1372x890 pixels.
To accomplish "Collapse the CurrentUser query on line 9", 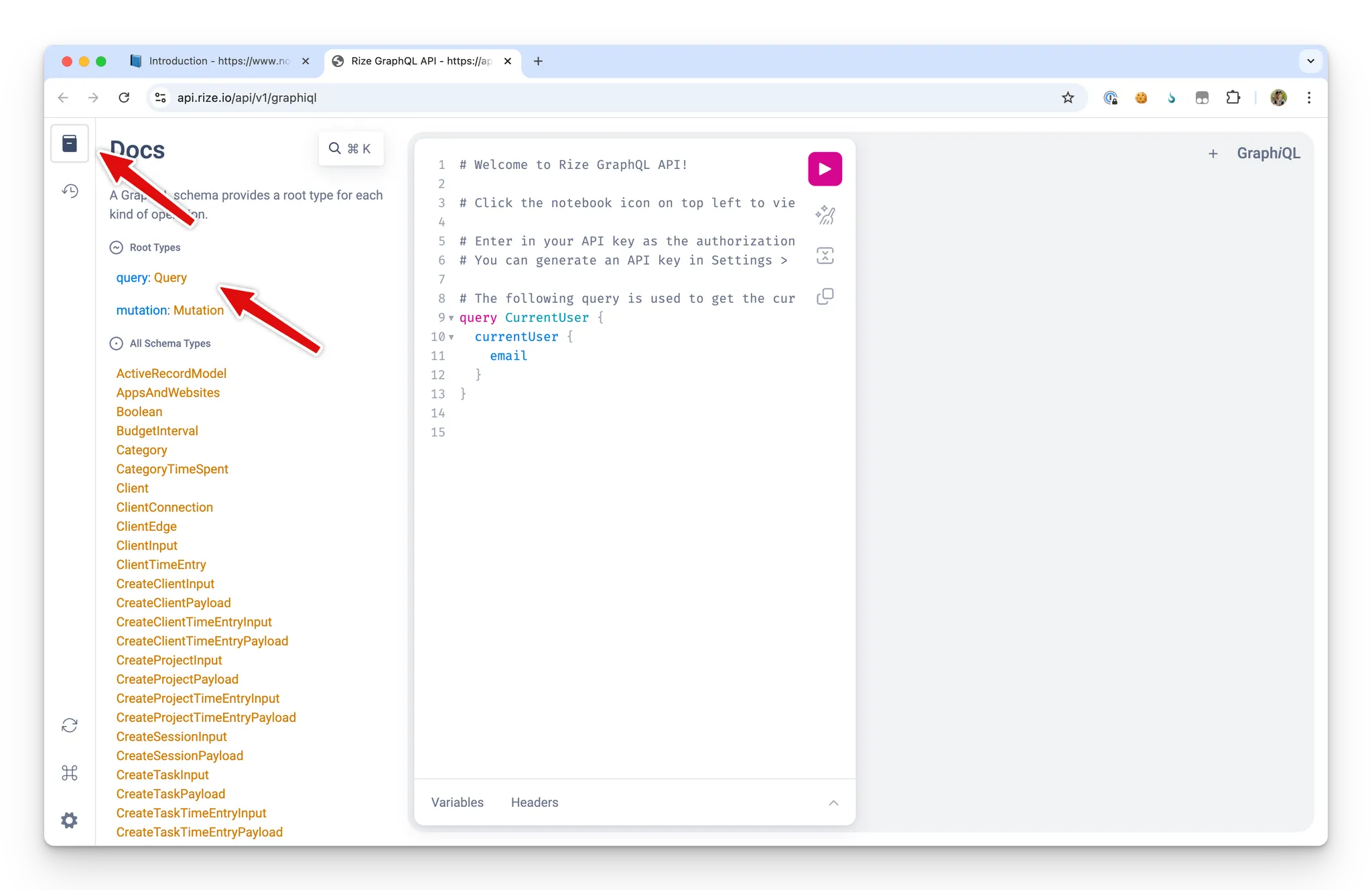I will pos(451,318).
